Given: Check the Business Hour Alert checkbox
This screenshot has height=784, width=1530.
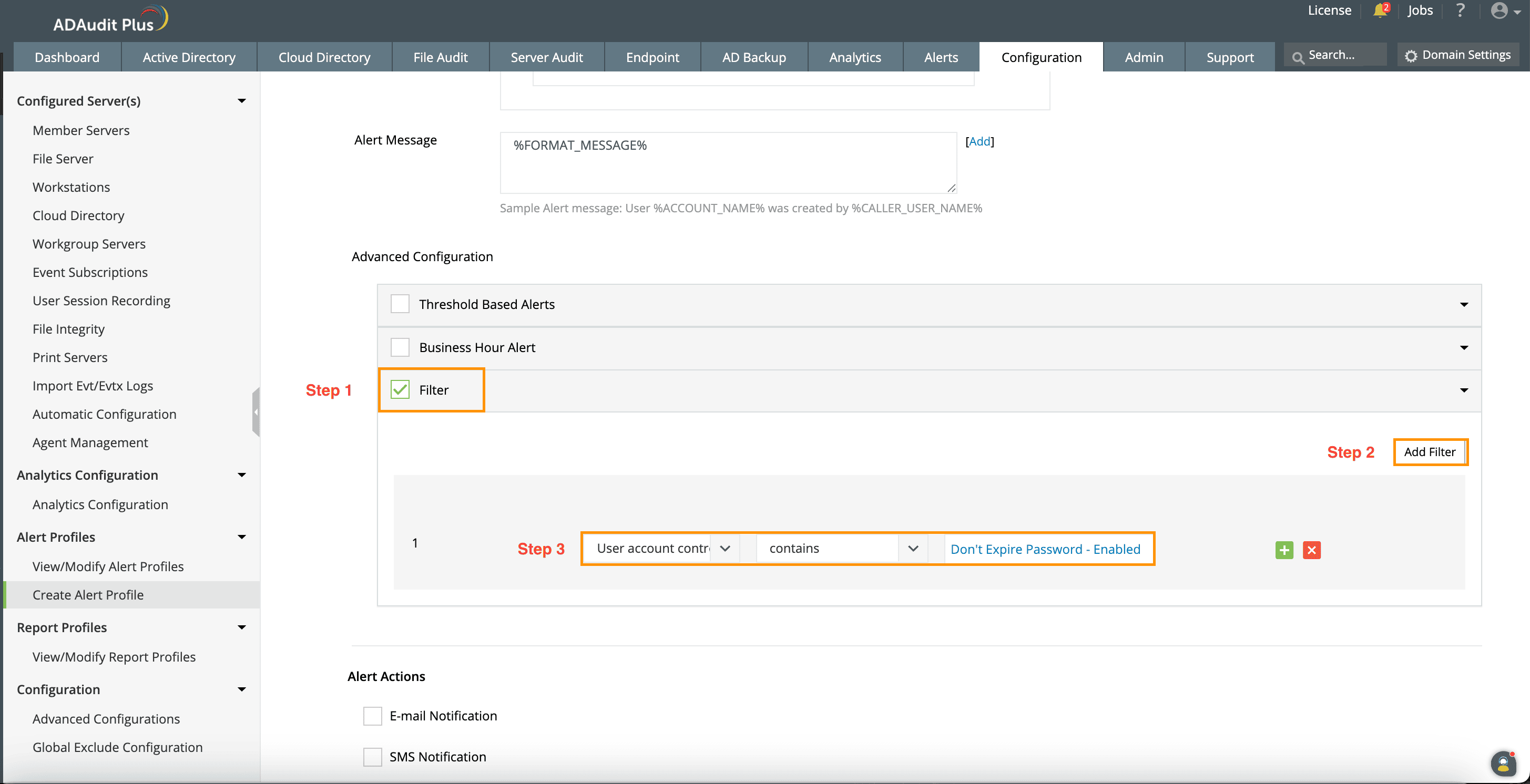Looking at the screenshot, I should 400,347.
